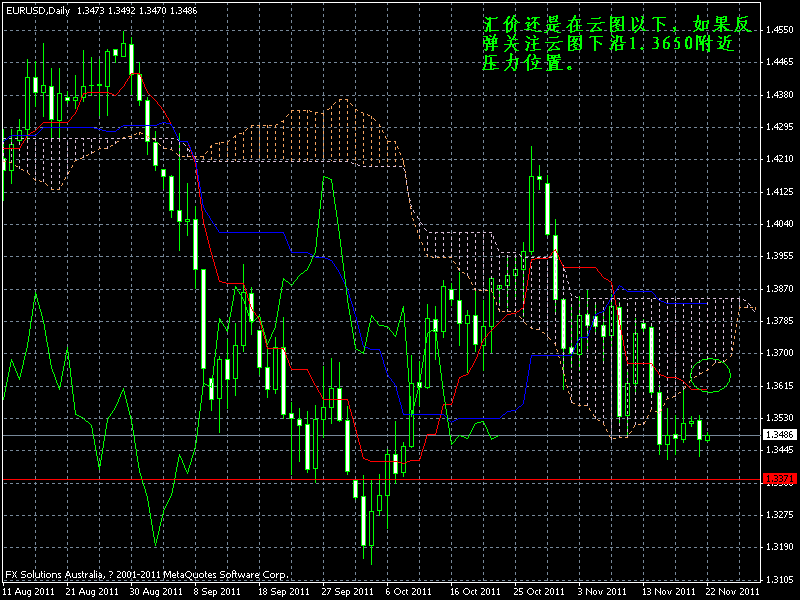The image size is (800, 600).
Task: Click the 1.4125 price scale label
Action: (x=780, y=191)
